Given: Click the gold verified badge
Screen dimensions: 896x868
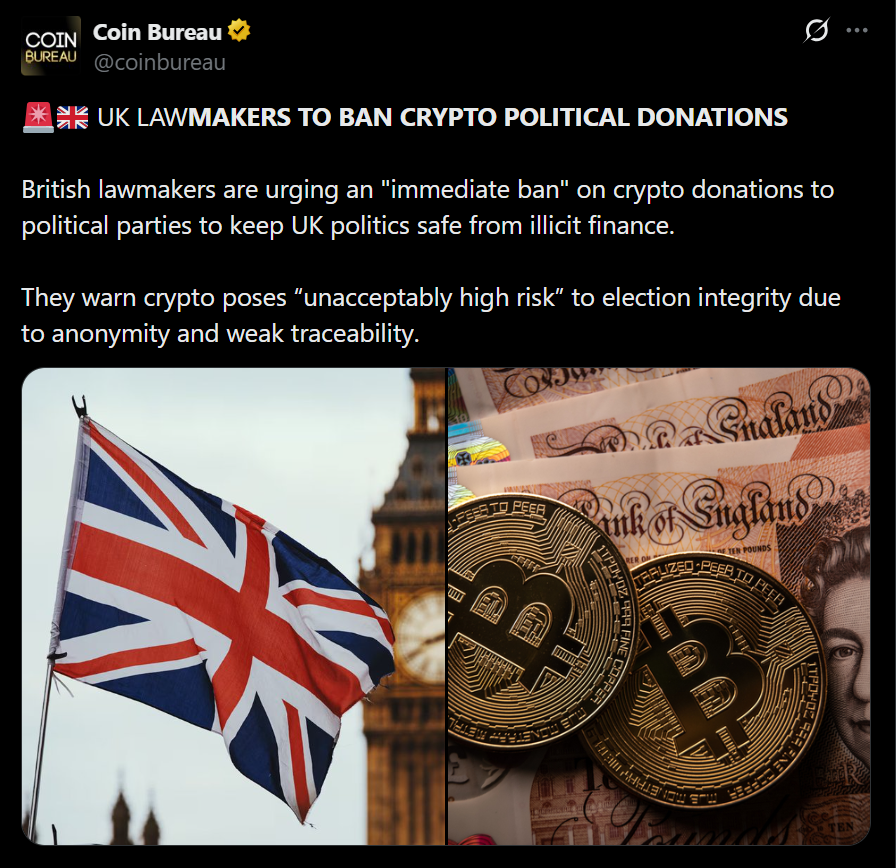Looking at the screenshot, I should point(239,31).
